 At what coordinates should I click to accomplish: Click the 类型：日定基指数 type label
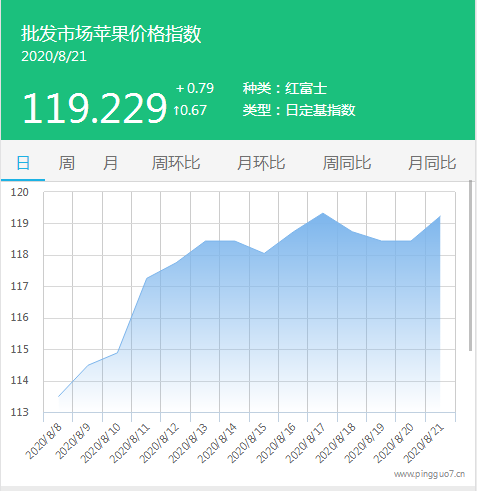tap(299, 110)
